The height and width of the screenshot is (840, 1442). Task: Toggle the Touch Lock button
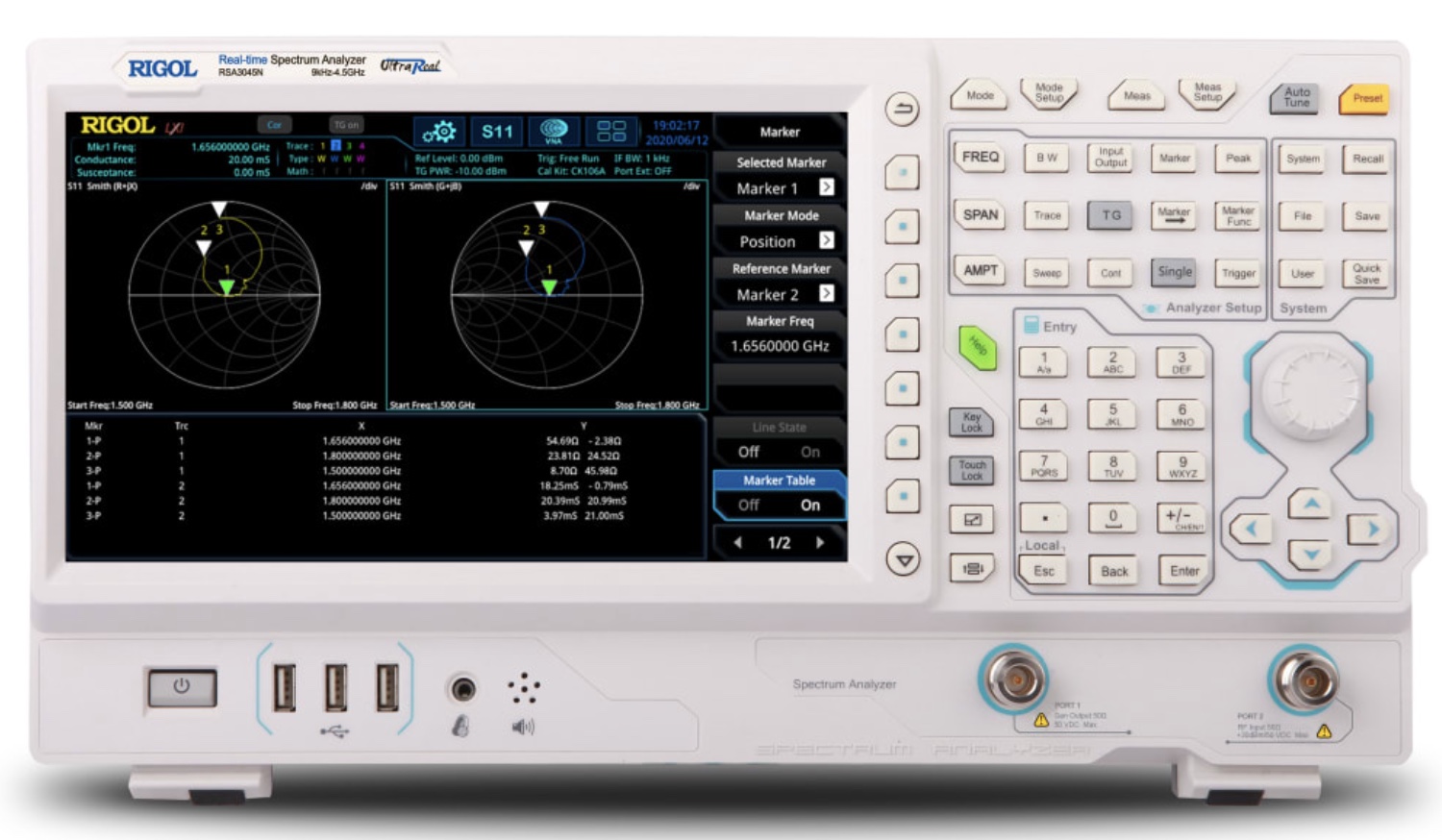pos(971,469)
